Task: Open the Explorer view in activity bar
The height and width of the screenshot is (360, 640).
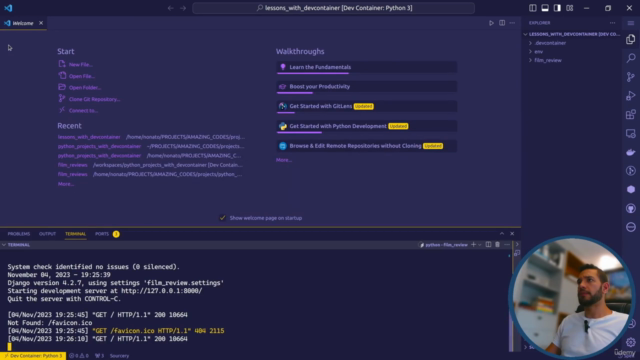Action: [x=631, y=39]
